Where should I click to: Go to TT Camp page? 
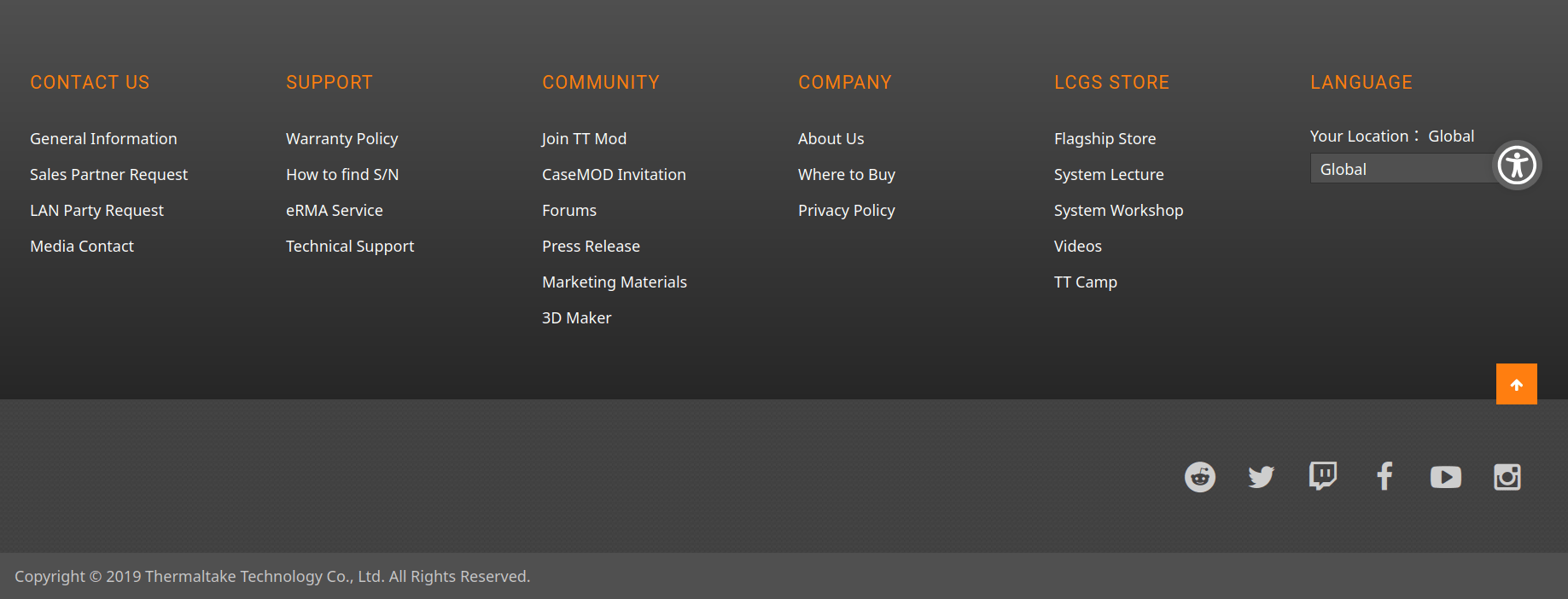pos(1085,282)
